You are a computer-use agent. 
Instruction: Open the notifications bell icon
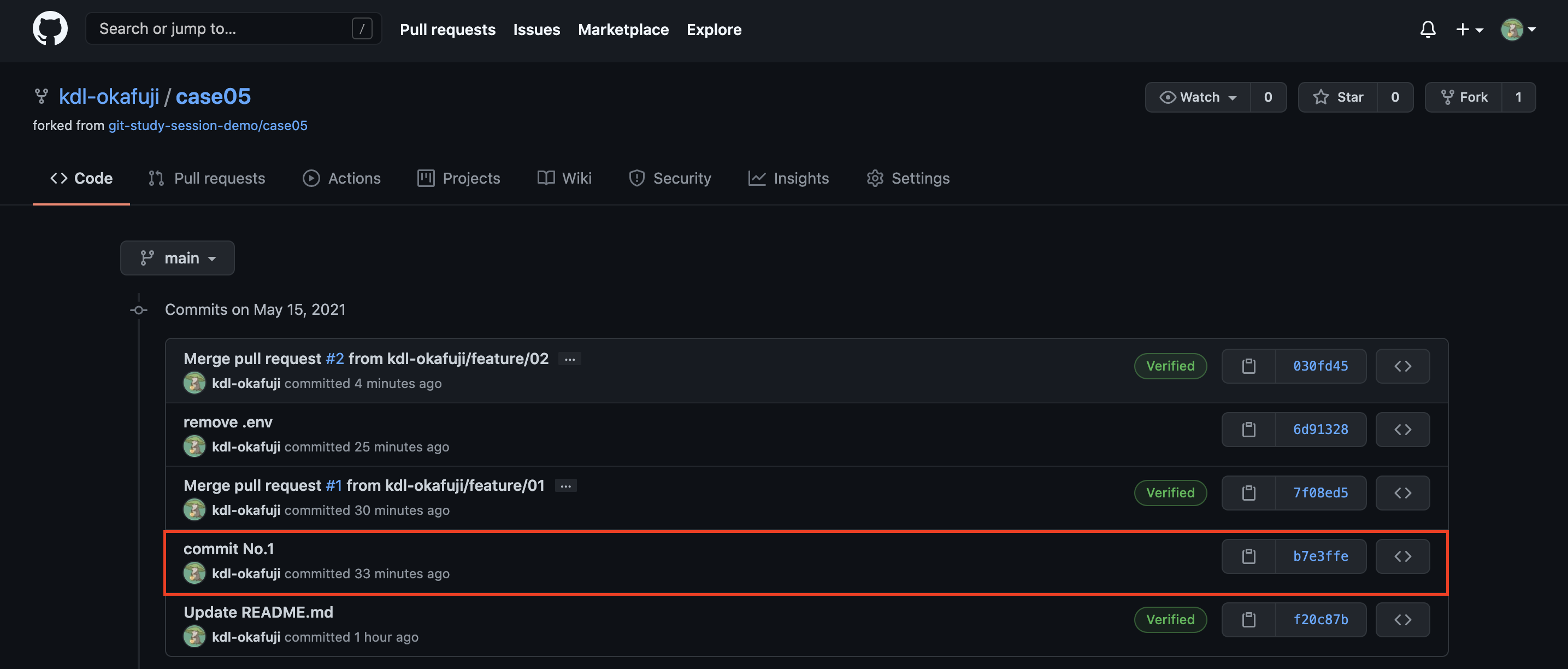(x=1428, y=28)
